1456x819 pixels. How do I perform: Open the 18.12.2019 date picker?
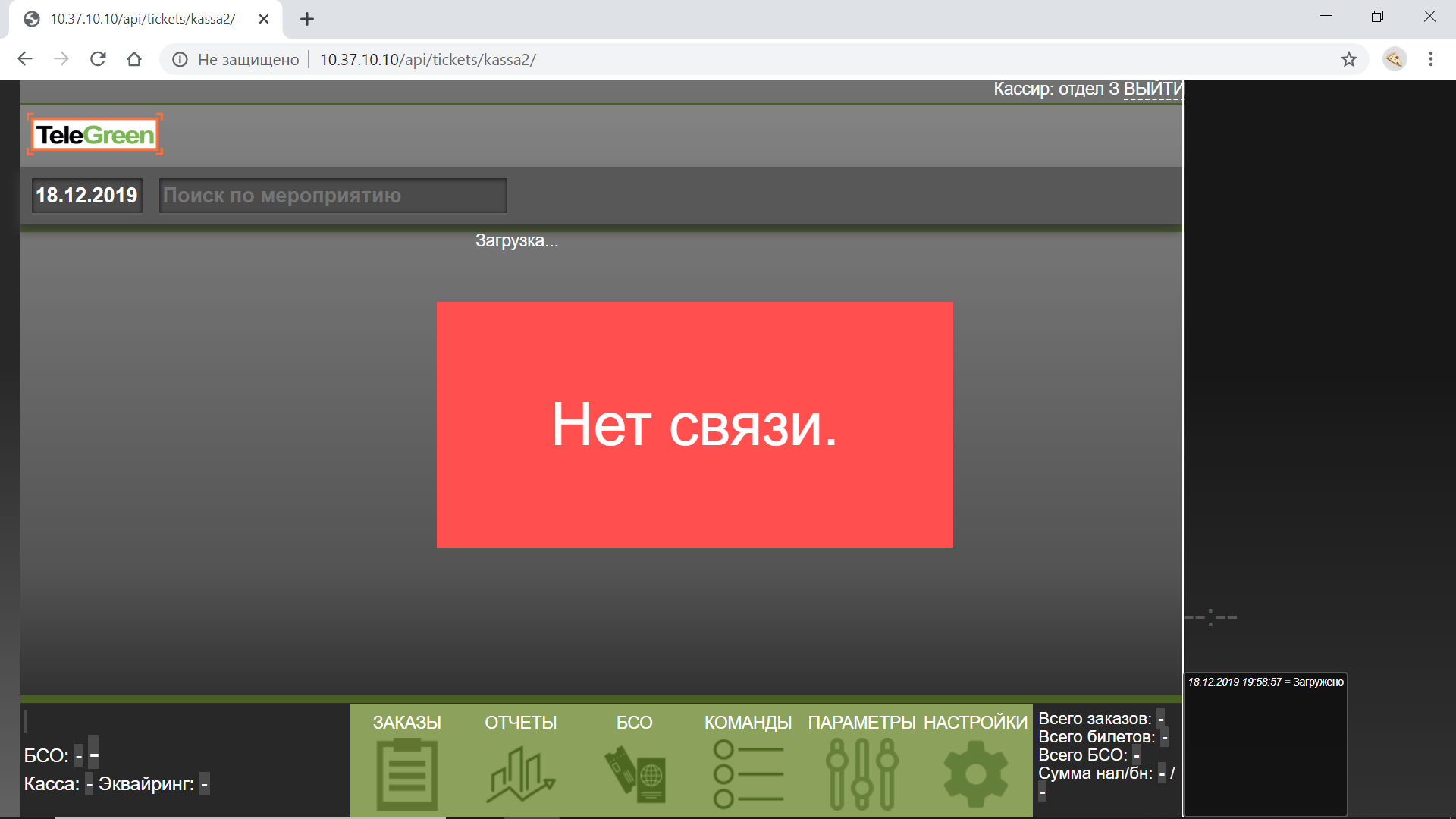point(86,196)
